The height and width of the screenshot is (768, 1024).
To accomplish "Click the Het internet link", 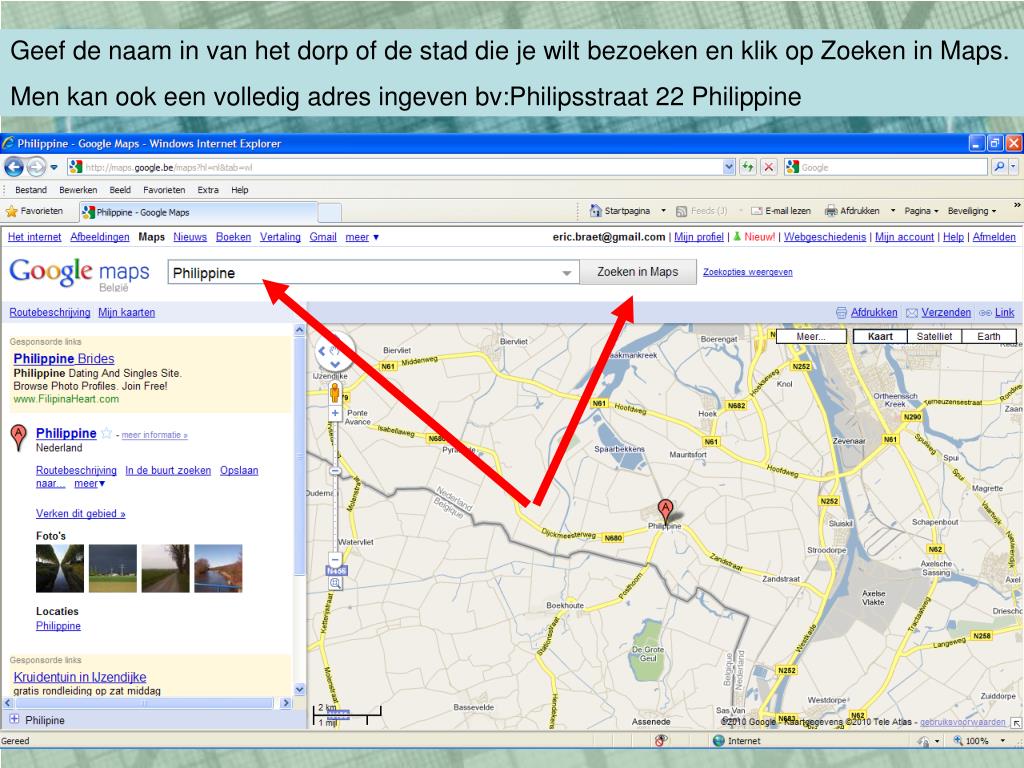I will point(35,237).
